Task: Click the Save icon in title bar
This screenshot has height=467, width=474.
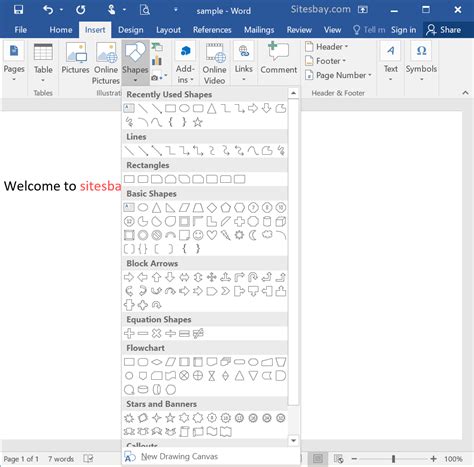Action: 18,10
